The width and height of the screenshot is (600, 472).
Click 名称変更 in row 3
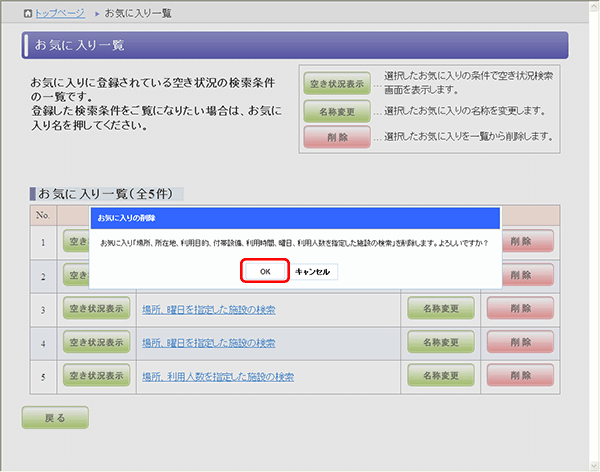[x=441, y=308]
